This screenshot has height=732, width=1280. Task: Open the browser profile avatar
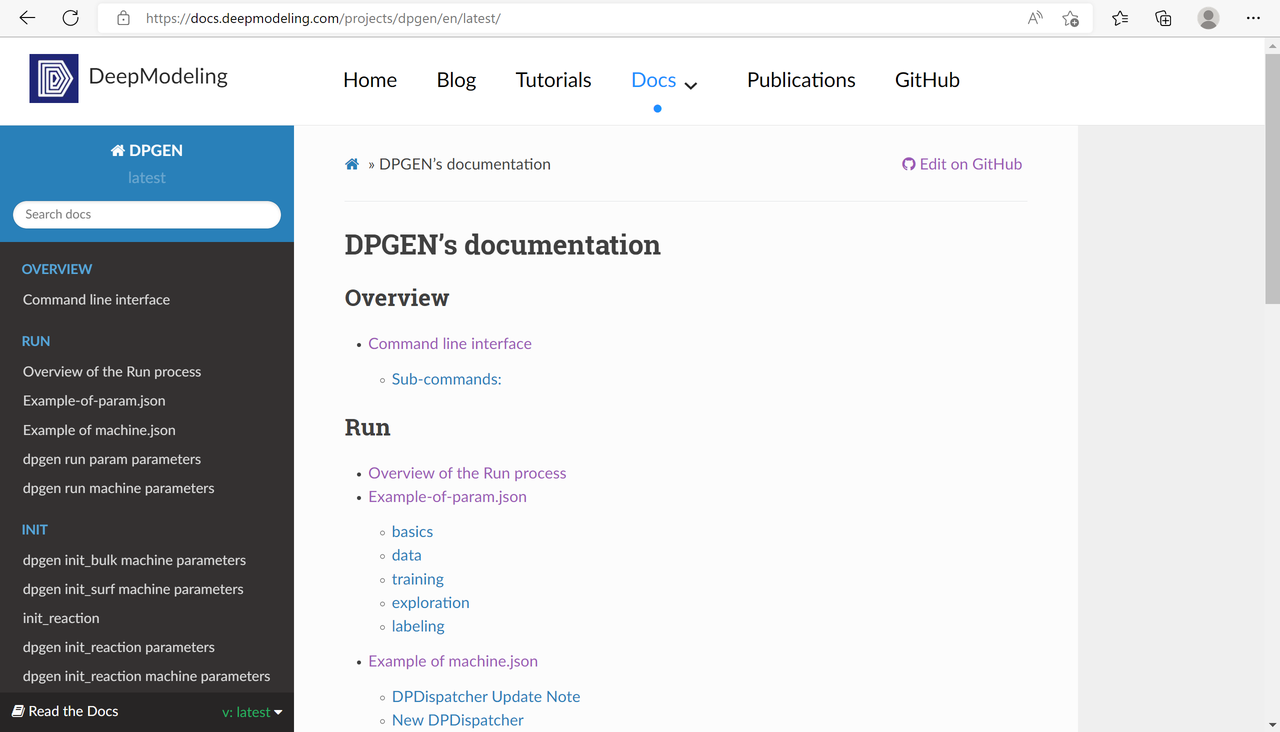[x=1209, y=18]
